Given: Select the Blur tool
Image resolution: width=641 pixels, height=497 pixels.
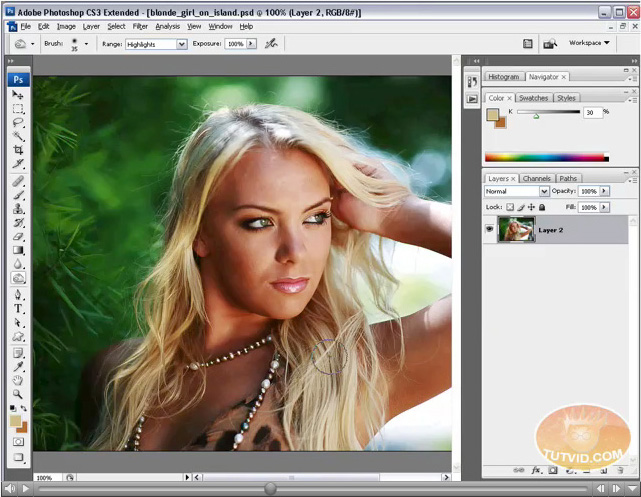Looking at the screenshot, I should point(18,264).
